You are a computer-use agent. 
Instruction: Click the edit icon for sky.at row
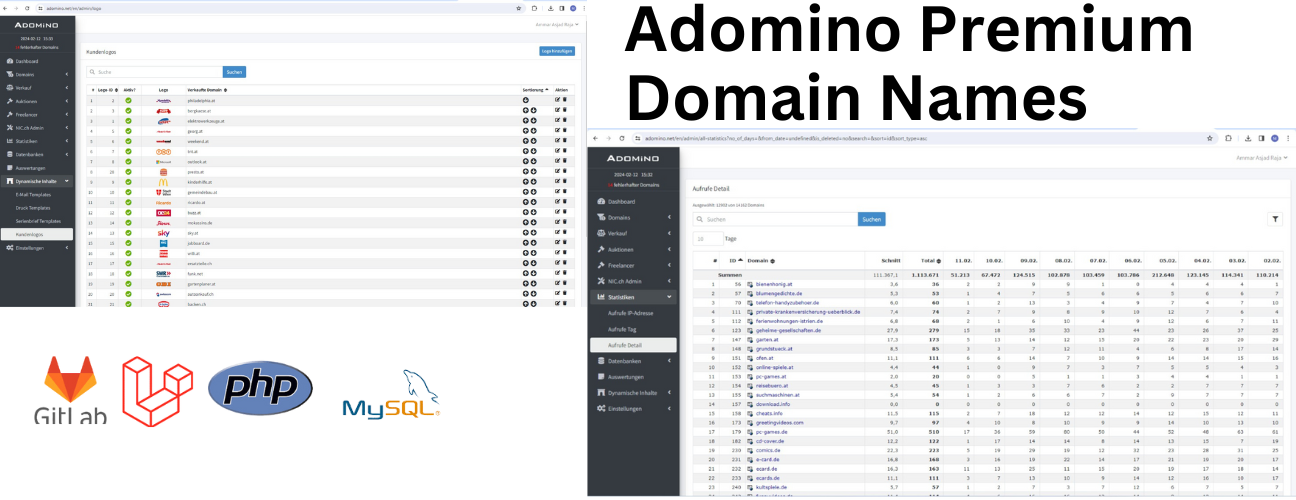pyautogui.click(x=557, y=232)
